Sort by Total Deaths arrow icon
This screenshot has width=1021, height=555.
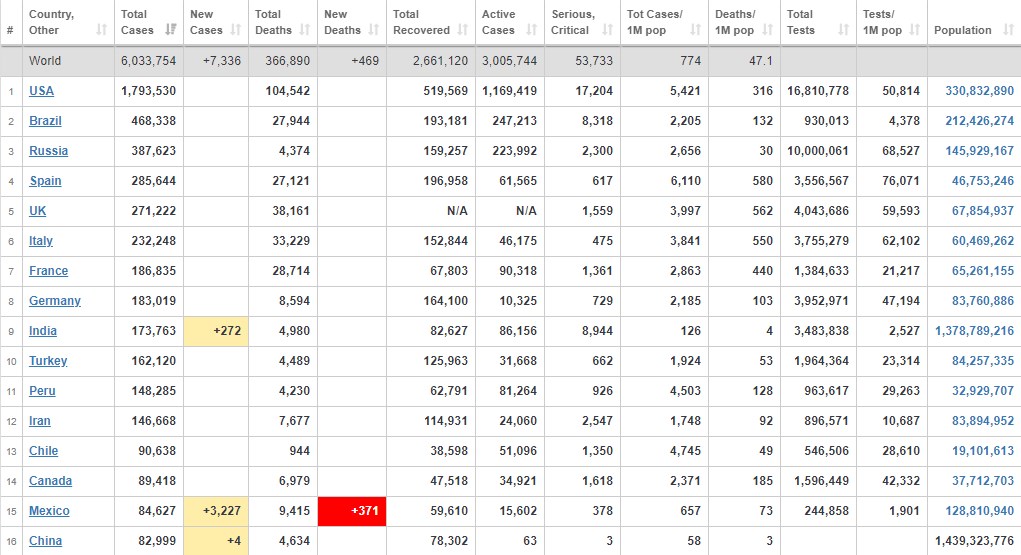point(305,30)
